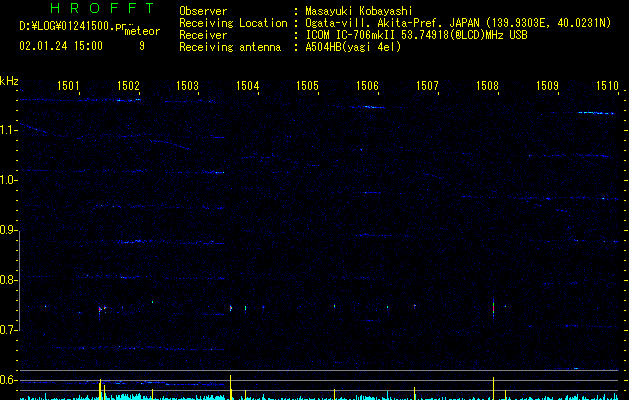Click the 1507 time axis label
Image resolution: width=629 pixels, height=400 pixels.
tap(427, 86)
